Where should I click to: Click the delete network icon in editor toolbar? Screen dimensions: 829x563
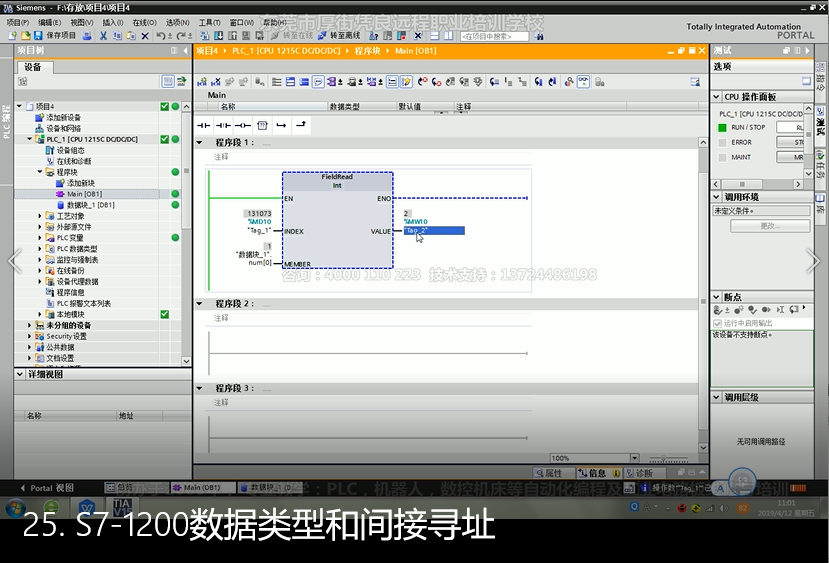[x=216, y=82]
